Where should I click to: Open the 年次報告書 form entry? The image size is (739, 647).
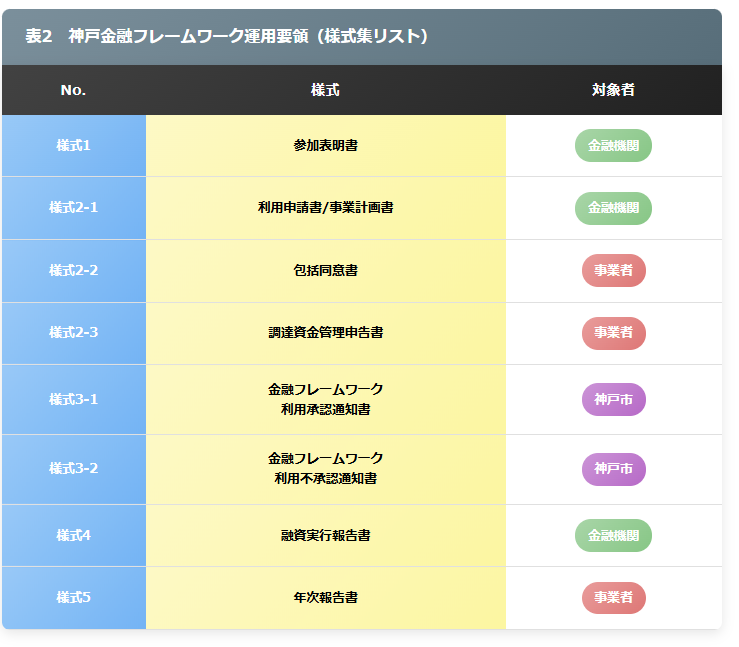pos(325,598)
